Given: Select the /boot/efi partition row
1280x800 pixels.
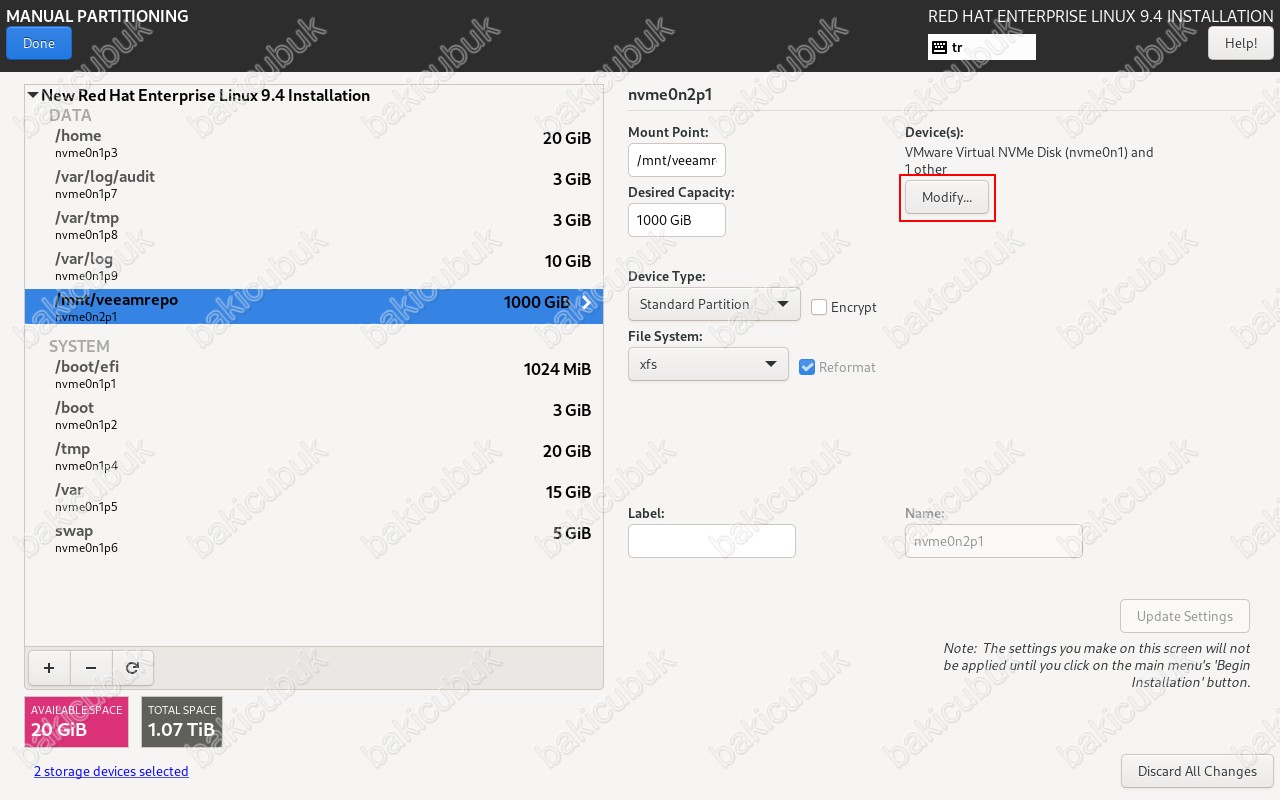Looking at the screenshot, I should [314, 375].
